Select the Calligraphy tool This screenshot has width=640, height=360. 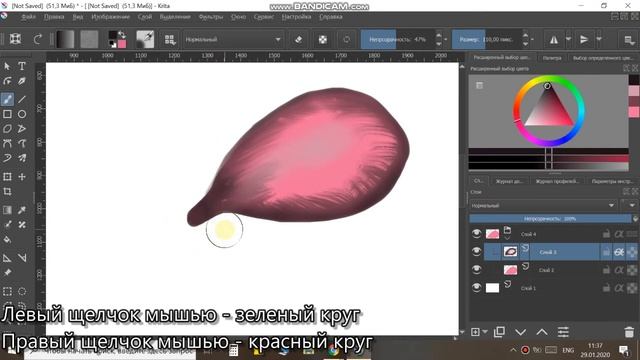(x=22, y=81)
